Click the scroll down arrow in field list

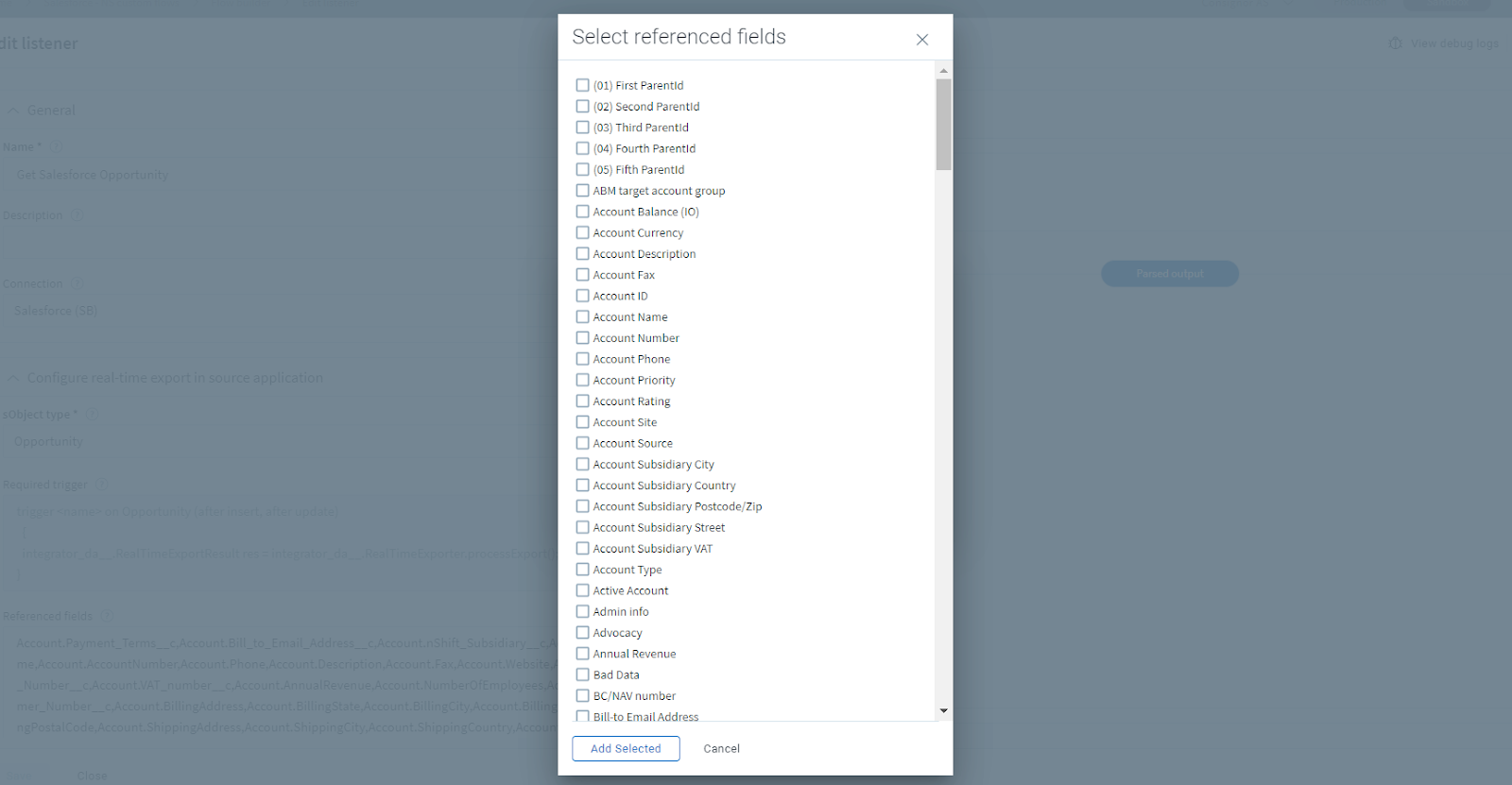point(943,710)
